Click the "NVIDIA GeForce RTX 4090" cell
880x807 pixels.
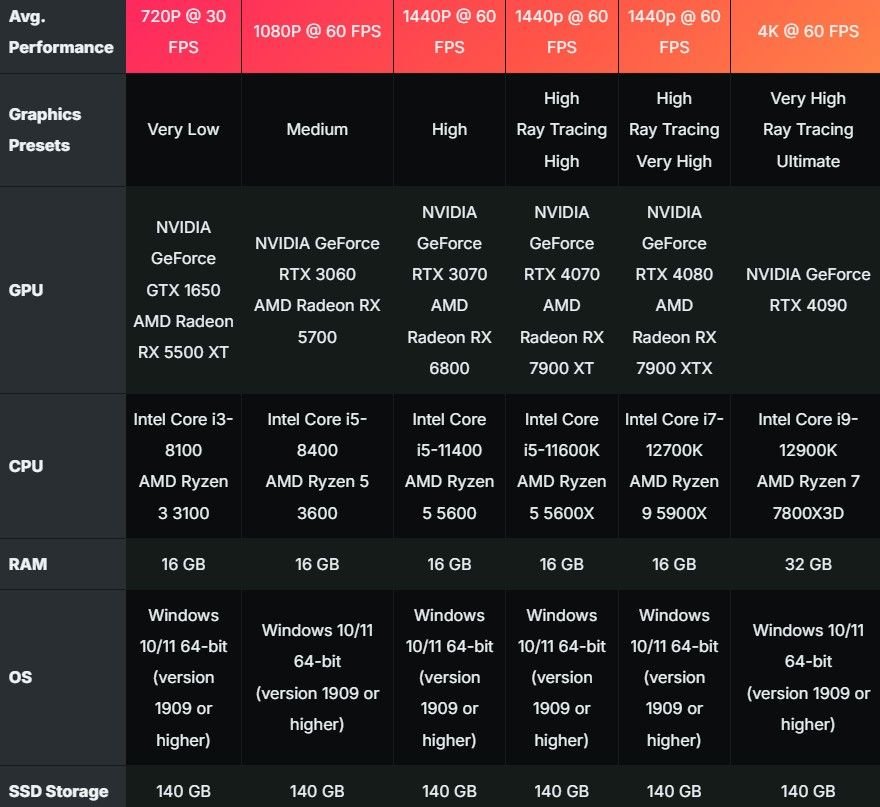point(805,290)
